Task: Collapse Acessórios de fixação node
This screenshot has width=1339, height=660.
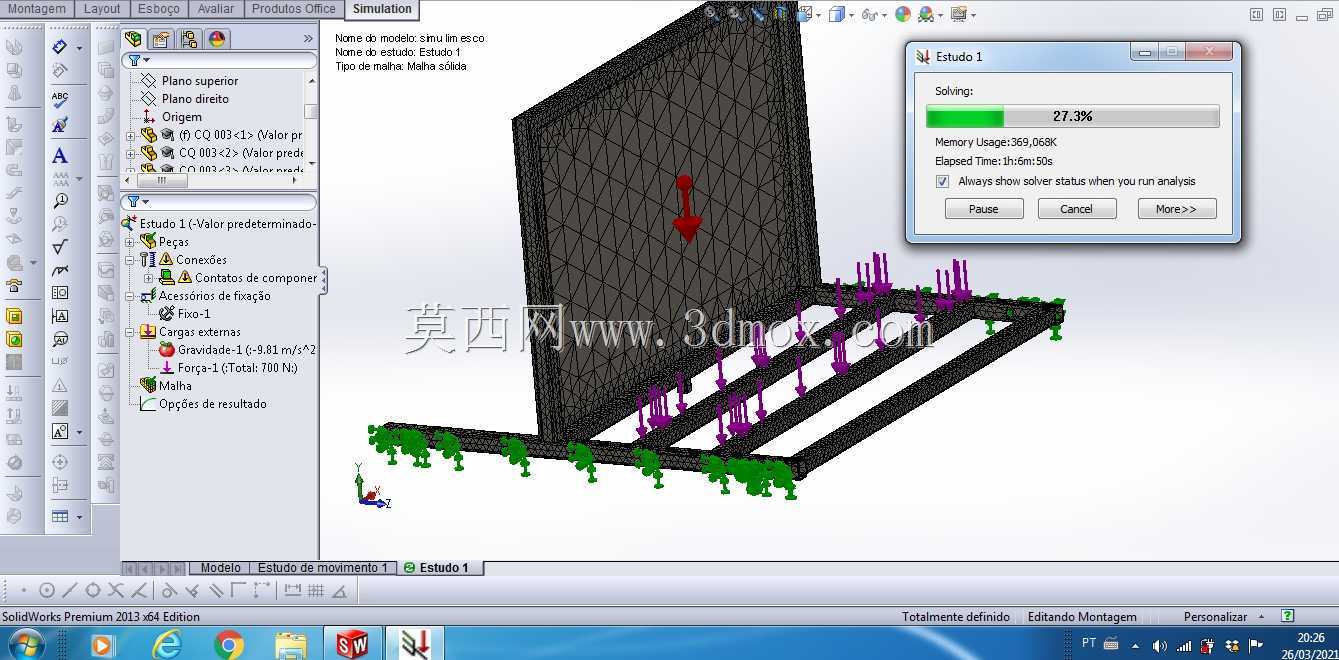Action: pos(129,296)
